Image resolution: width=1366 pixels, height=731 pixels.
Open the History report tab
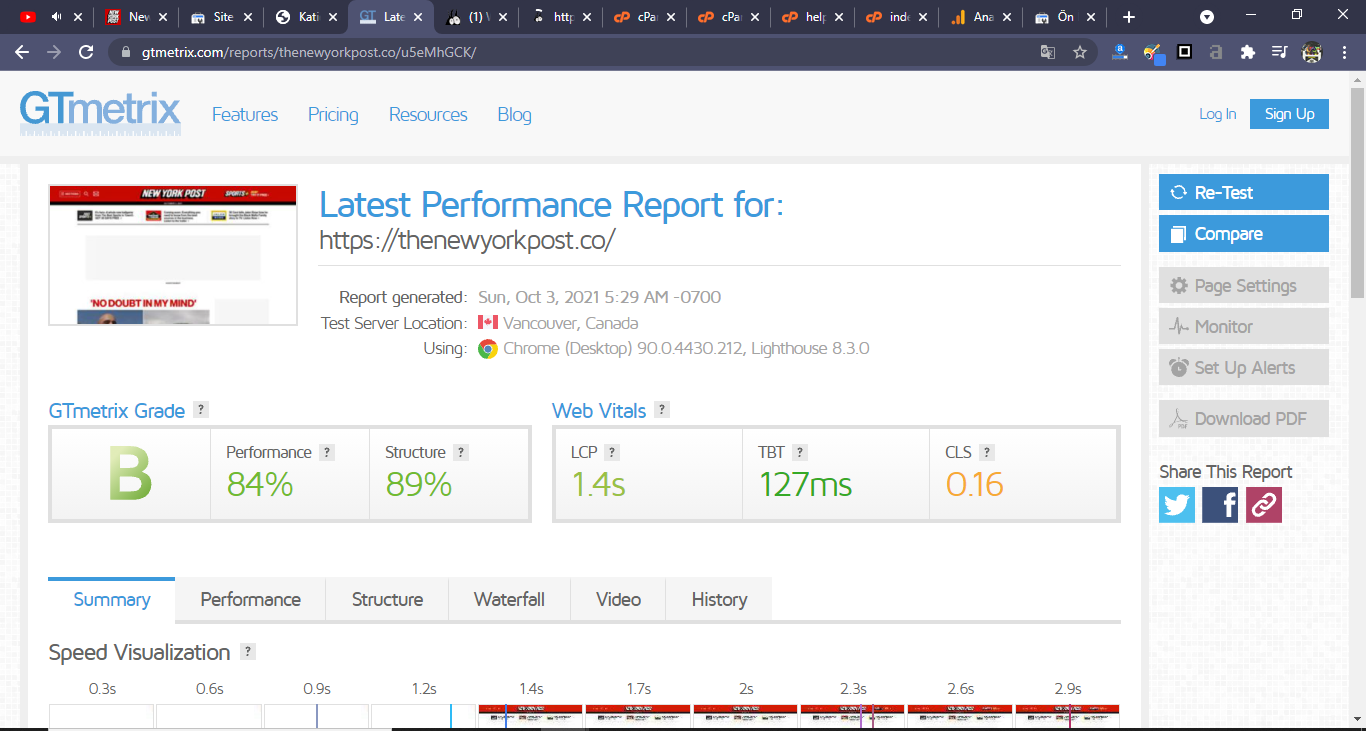click(719, 600)
